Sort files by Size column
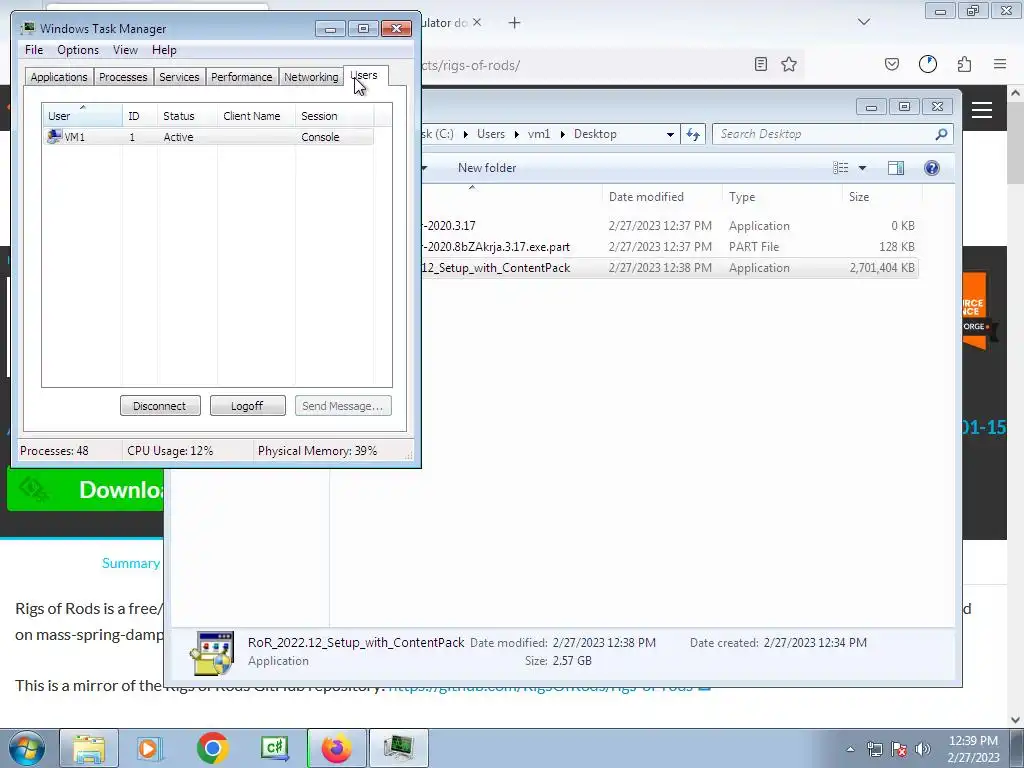The image size is (1024, 768). [882, 197]
